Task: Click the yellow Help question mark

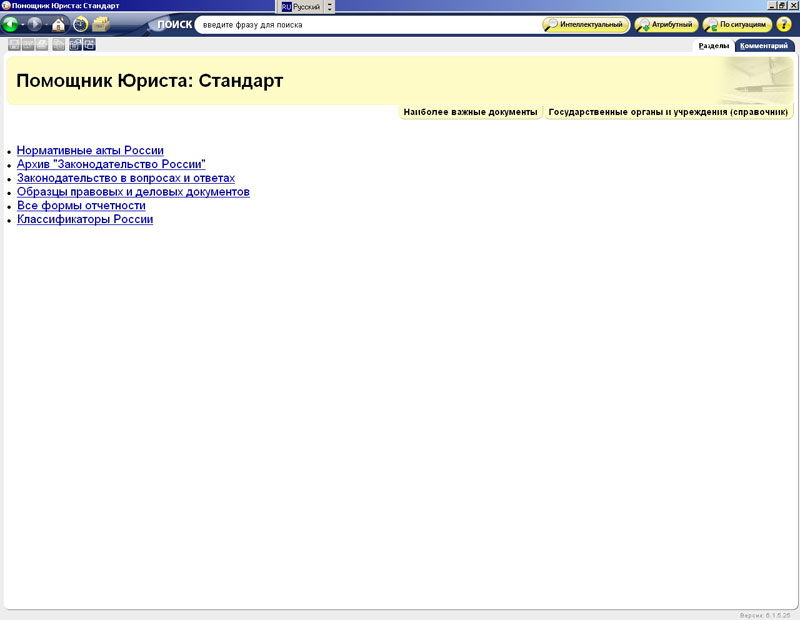Action: point(784,24)
